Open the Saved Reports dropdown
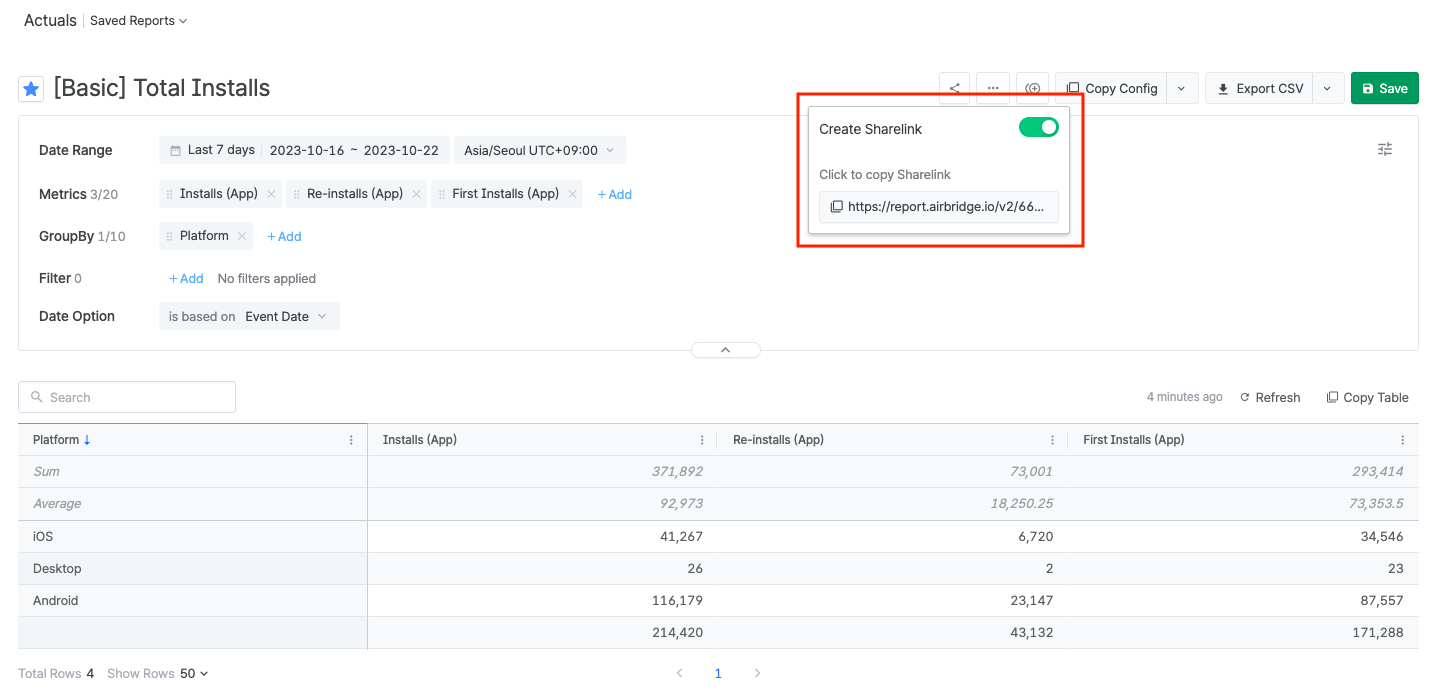Viewport: 1435px width, 693px height. tap(138, 21)
